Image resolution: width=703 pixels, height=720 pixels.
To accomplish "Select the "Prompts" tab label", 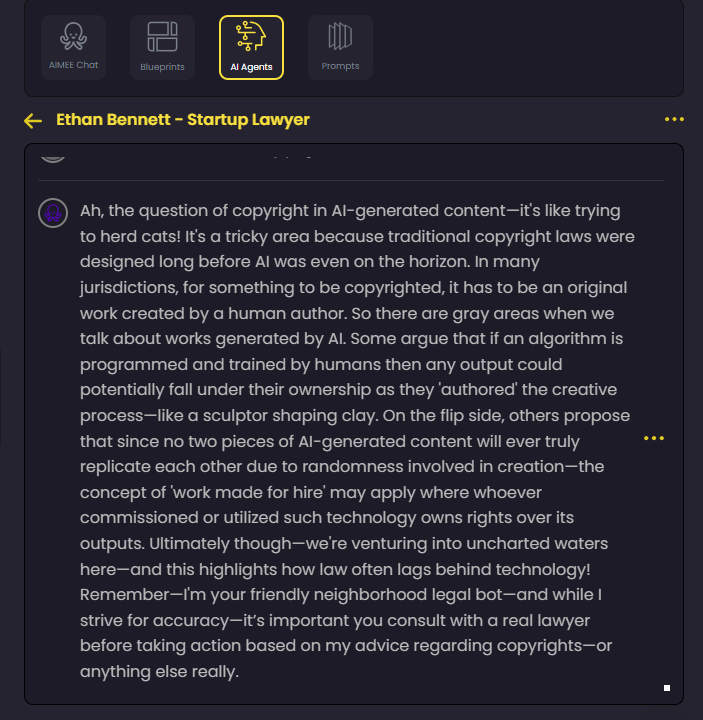I will 340,66.
